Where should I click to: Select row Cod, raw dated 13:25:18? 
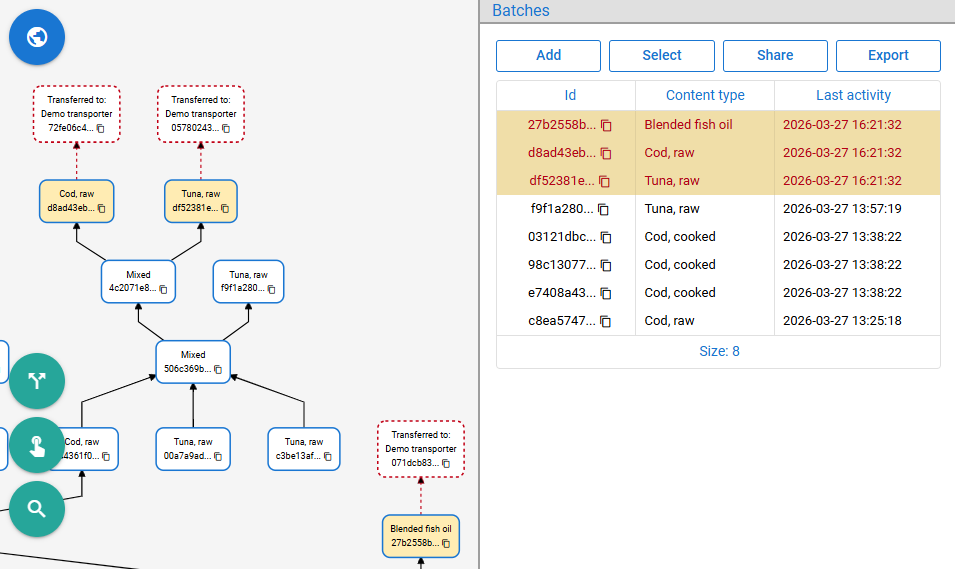pyautogui.click(x=718, y=321)
